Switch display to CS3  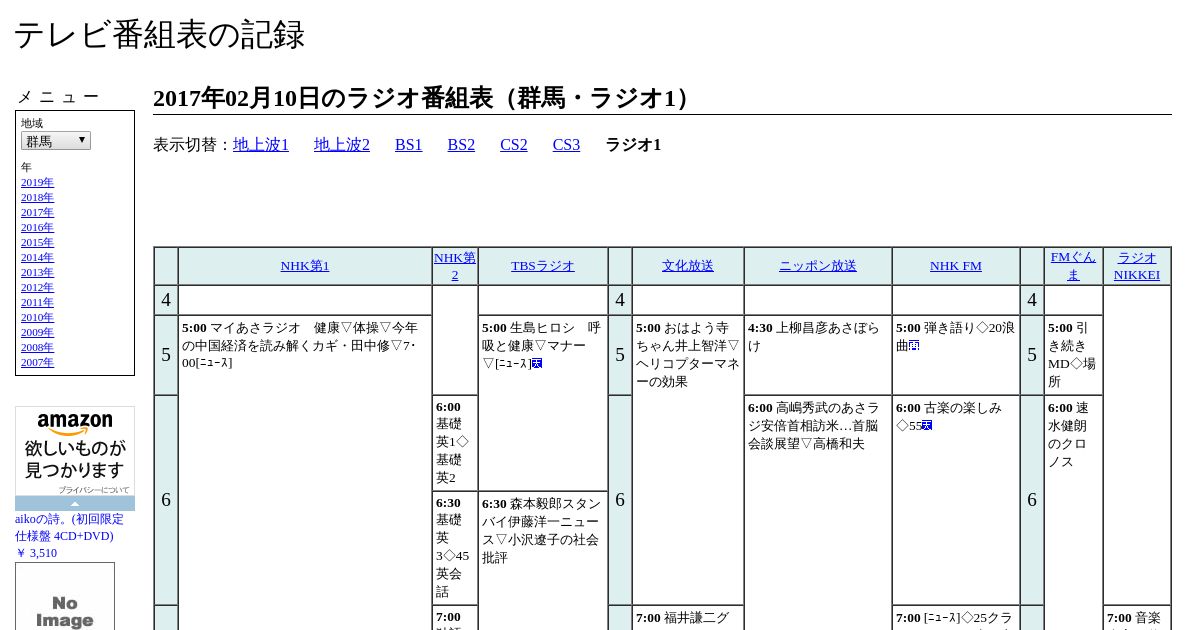(566, 145)
